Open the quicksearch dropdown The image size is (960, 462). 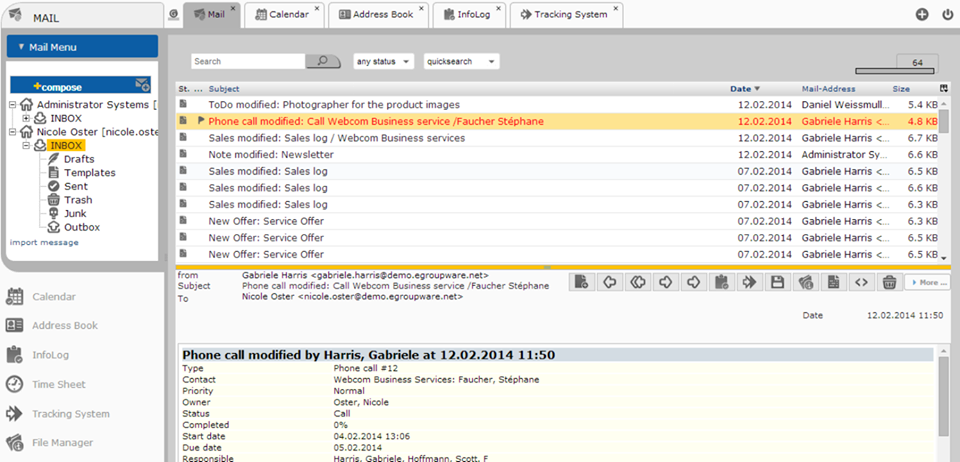point(461,62)
